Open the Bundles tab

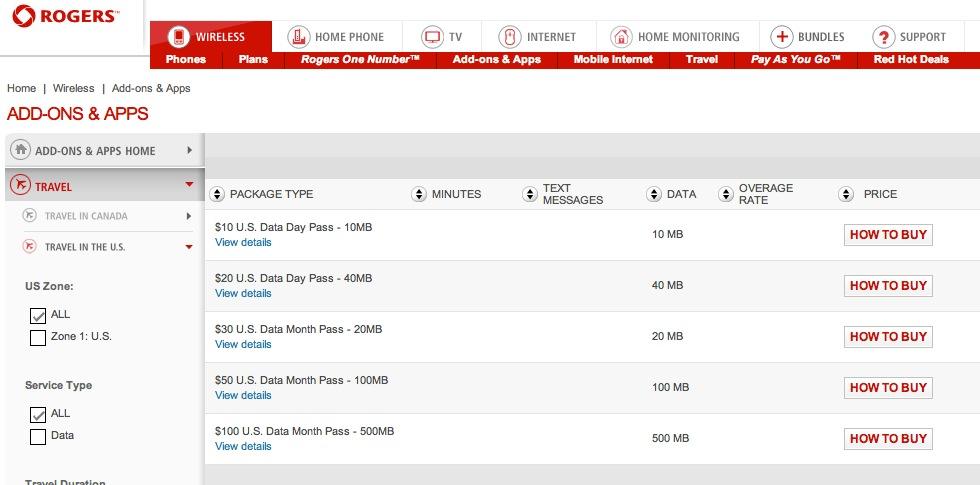pyautogui.click(x=808, y=37)
